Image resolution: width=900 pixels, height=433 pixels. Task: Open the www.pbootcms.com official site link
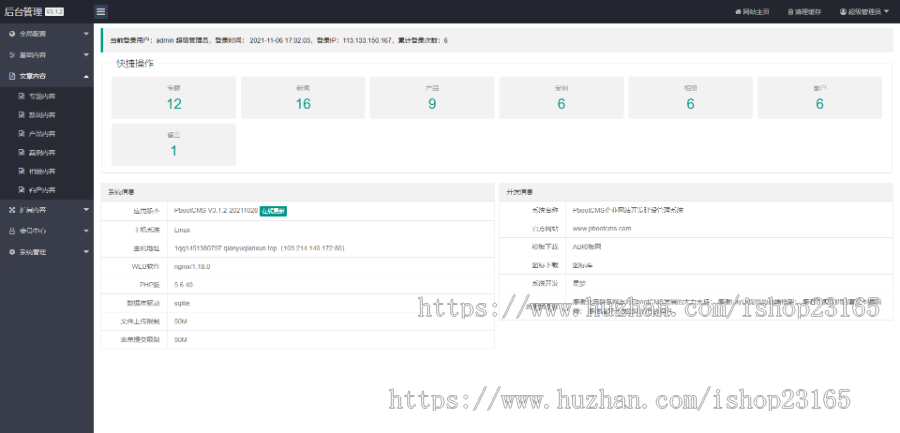[x=602, y=229]
